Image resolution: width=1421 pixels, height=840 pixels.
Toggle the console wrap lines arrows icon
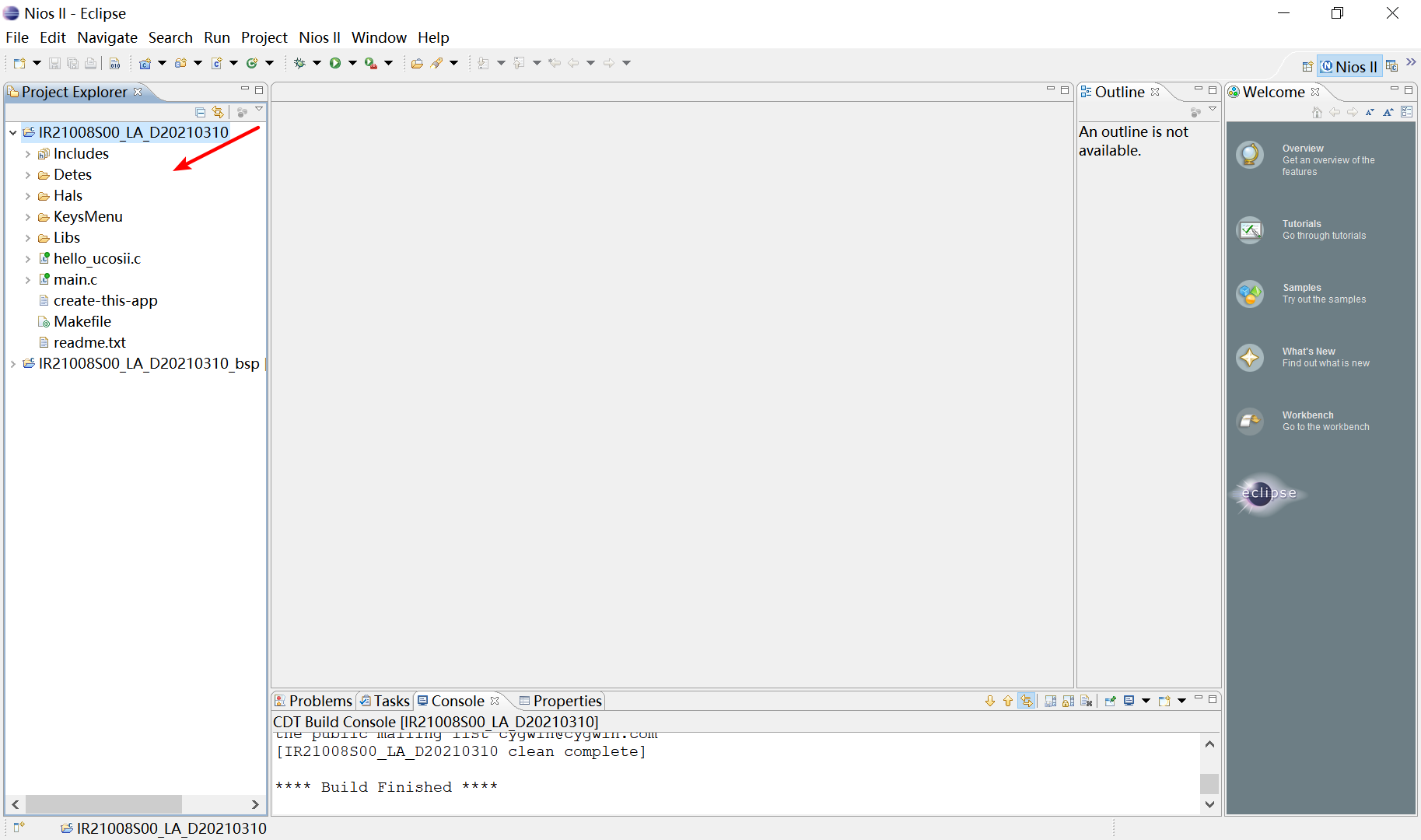(1027, 701)
